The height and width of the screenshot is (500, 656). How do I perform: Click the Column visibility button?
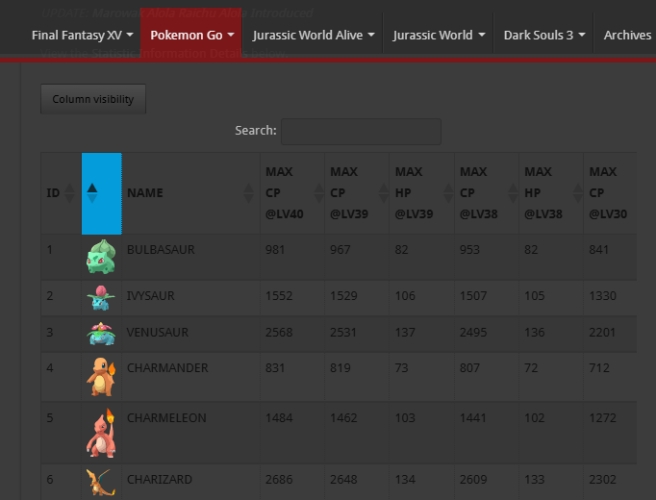pos(93,99)
